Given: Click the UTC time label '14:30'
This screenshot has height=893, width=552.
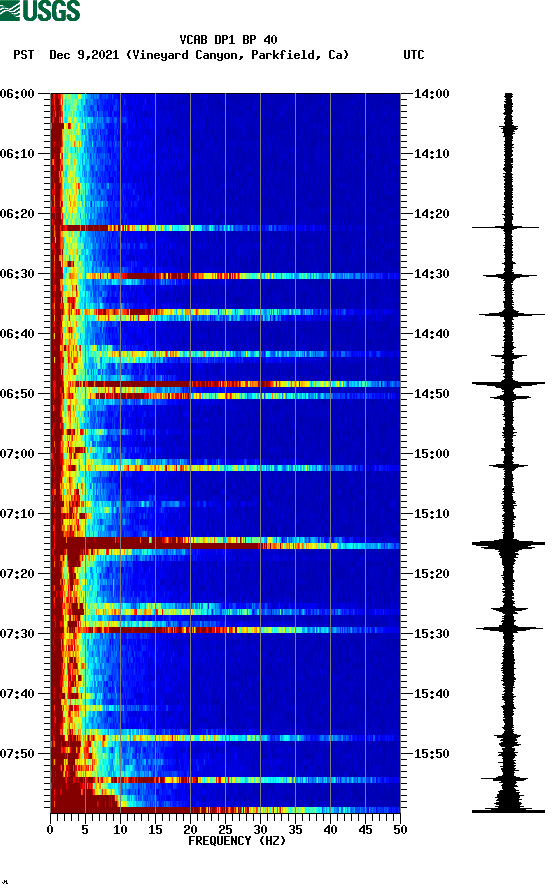Looking at the screenshot, I should coord(432,274).
